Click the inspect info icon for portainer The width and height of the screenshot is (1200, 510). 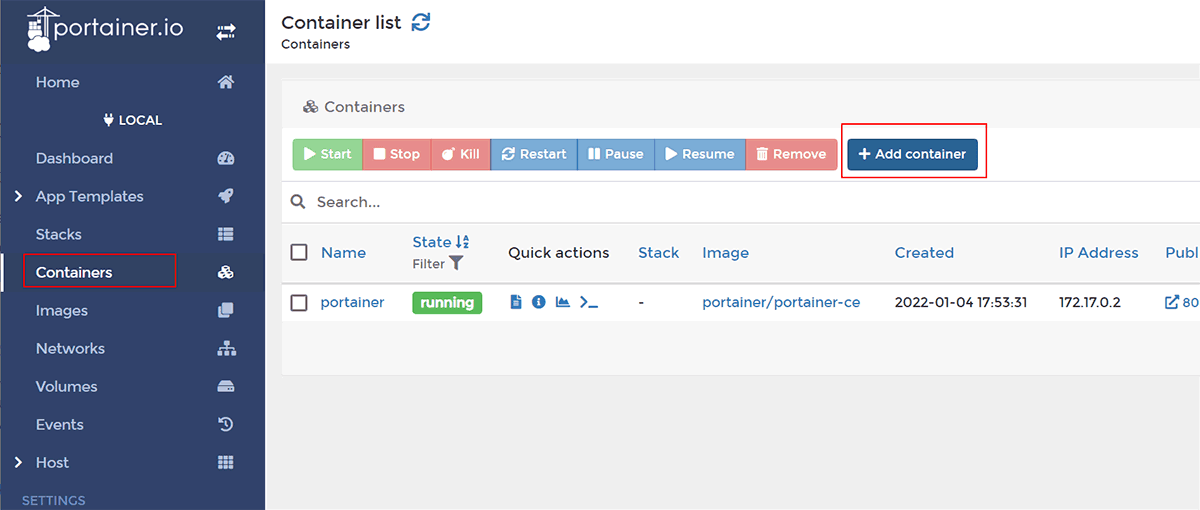click(539, 302)
